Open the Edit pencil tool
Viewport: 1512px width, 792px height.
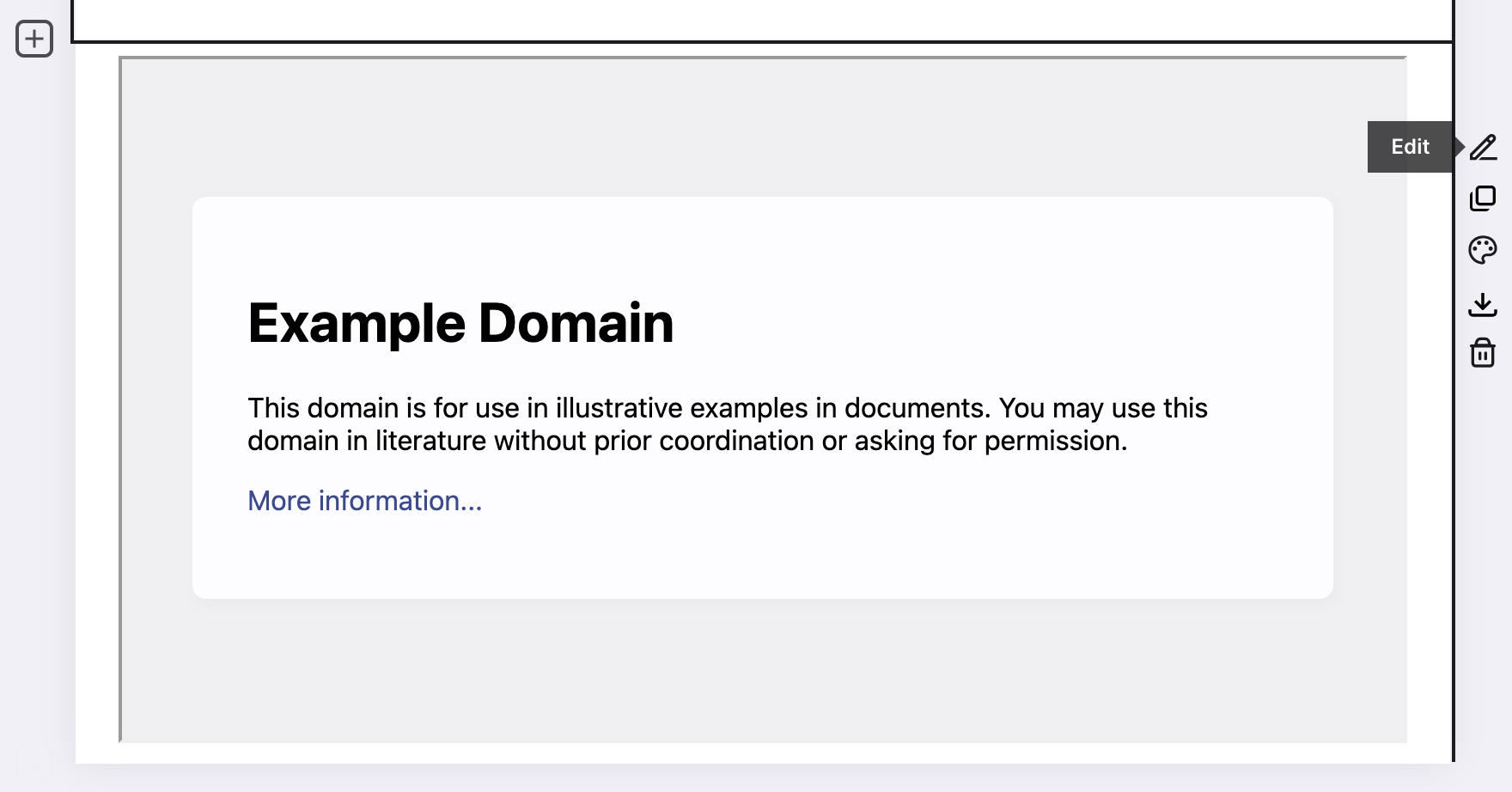tap(1483, 147)
